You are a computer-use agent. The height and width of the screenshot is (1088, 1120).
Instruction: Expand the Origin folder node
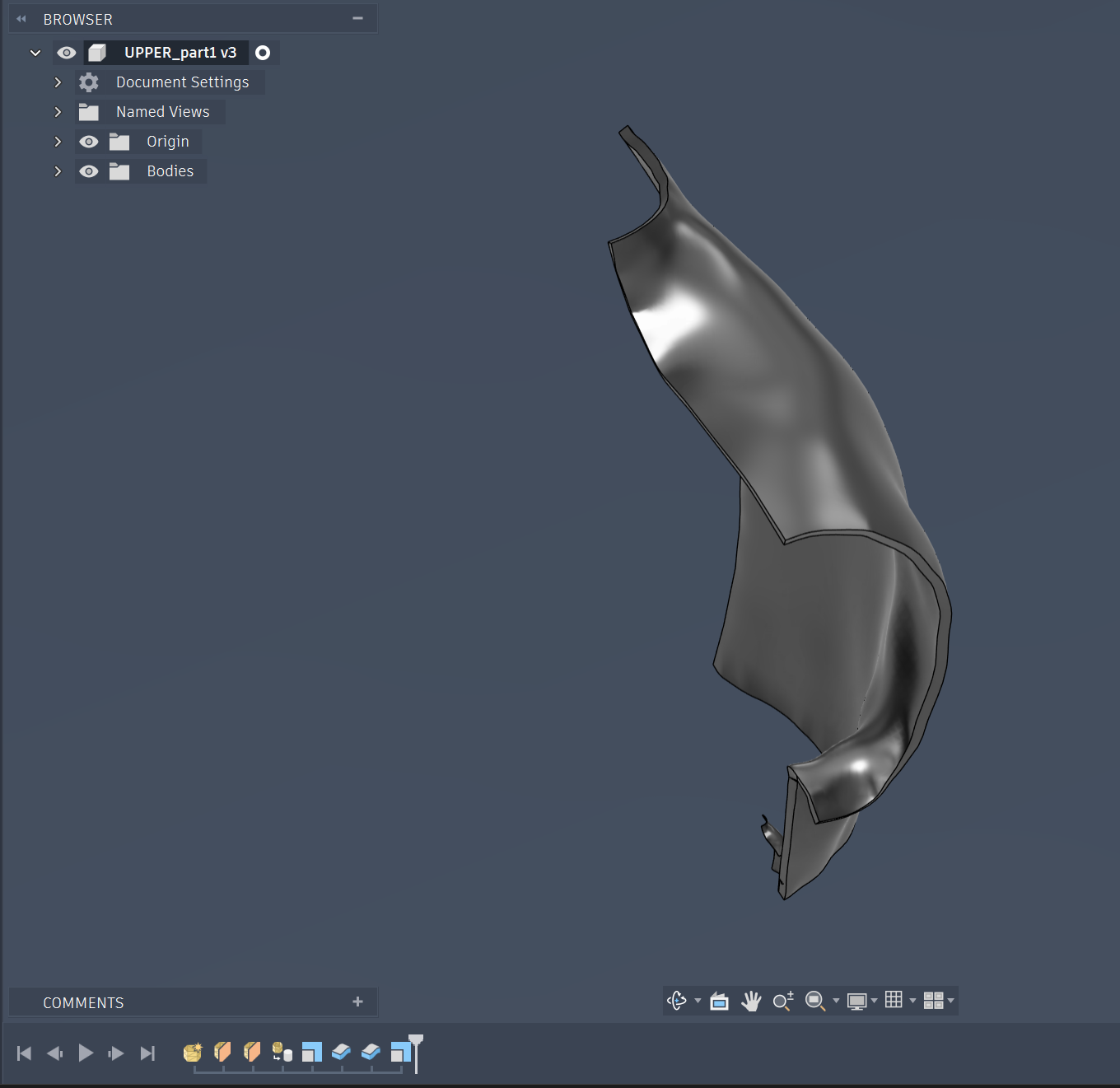coord(58,142)
